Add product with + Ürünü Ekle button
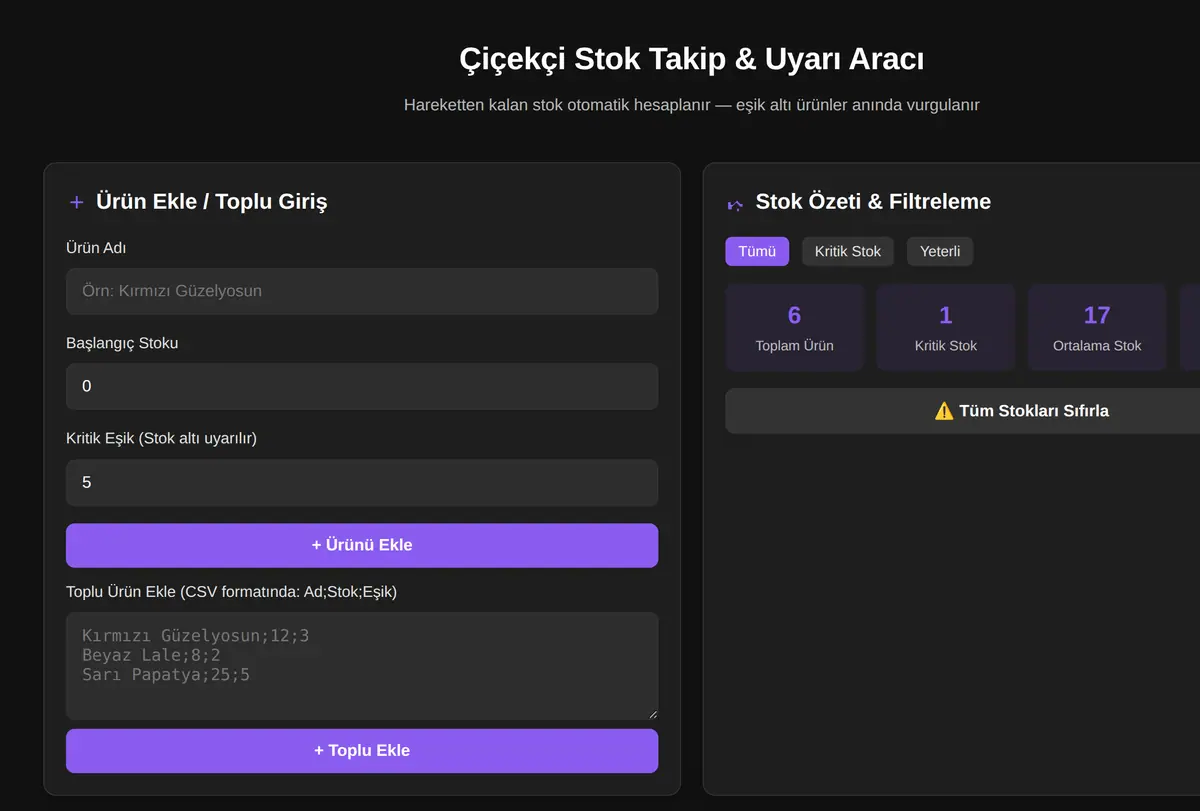 coord(362,545)
